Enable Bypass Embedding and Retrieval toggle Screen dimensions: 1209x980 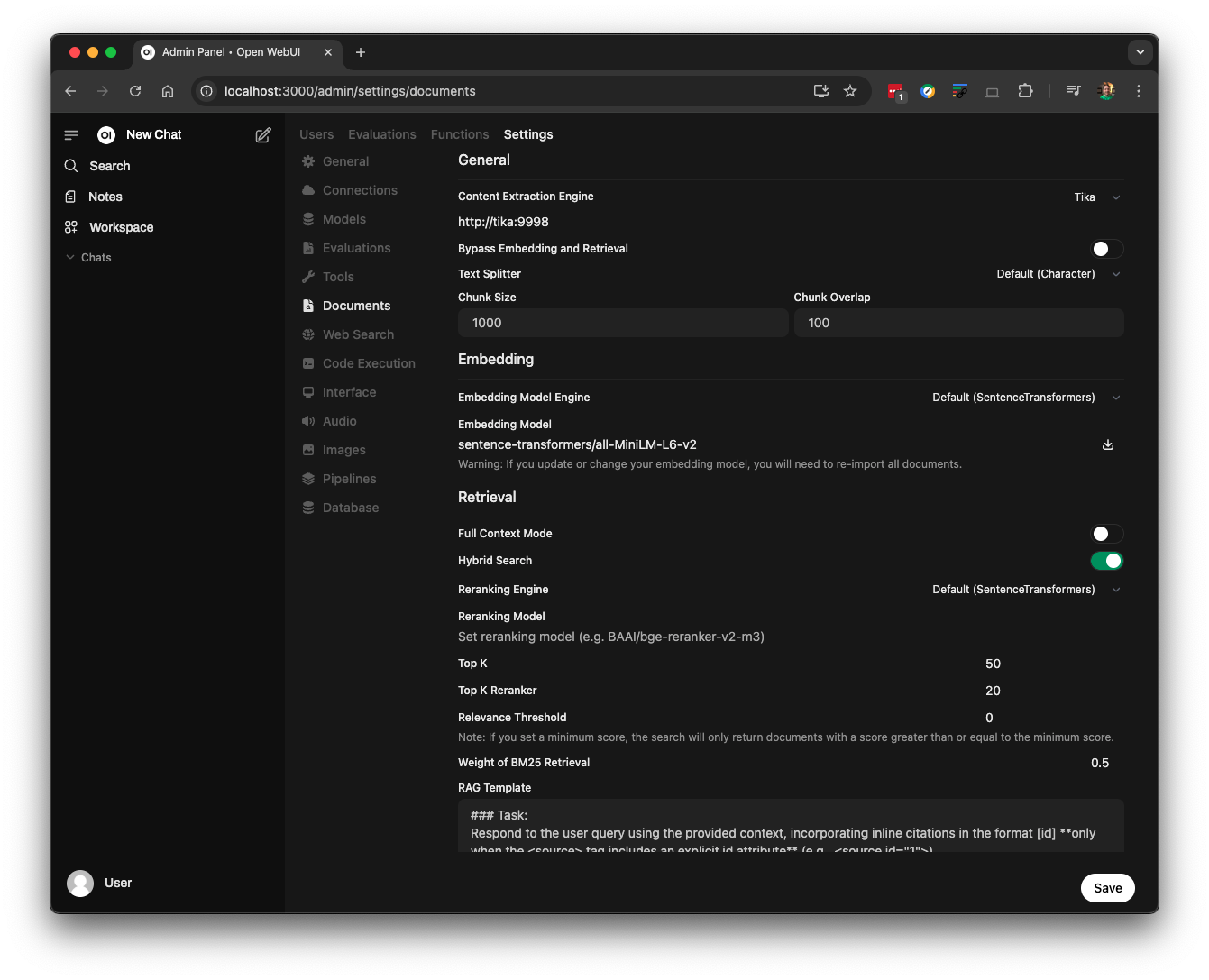1106,249
